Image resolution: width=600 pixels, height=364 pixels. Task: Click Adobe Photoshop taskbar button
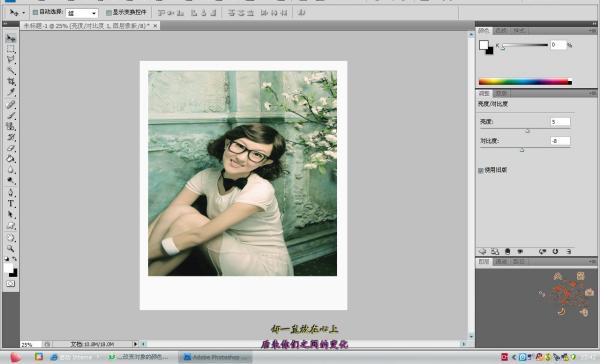(x=216, y=357)
